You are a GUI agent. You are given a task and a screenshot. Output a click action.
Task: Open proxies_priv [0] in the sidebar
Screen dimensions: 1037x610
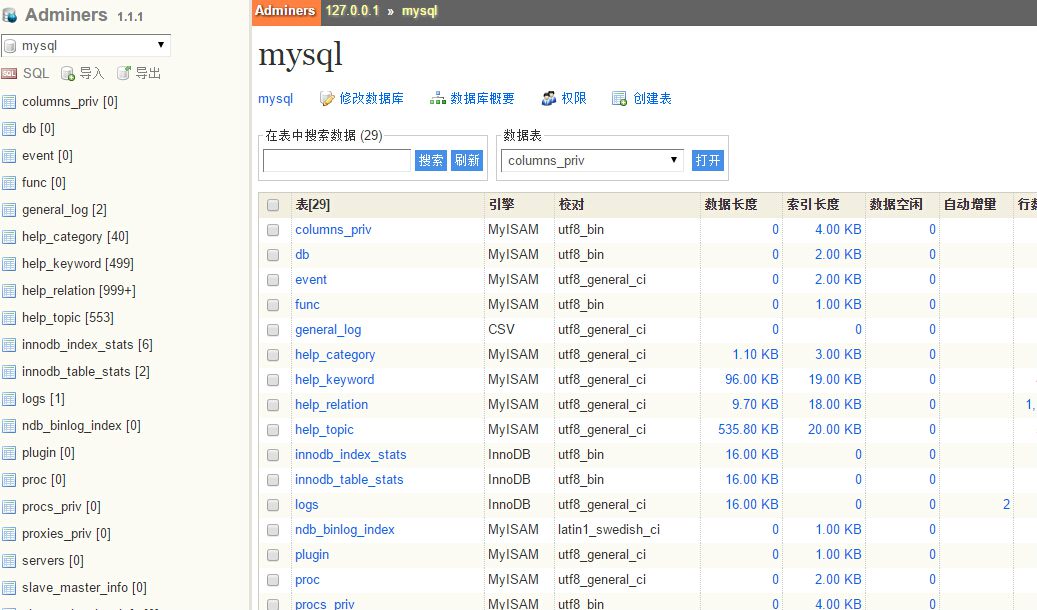point(66,534)
